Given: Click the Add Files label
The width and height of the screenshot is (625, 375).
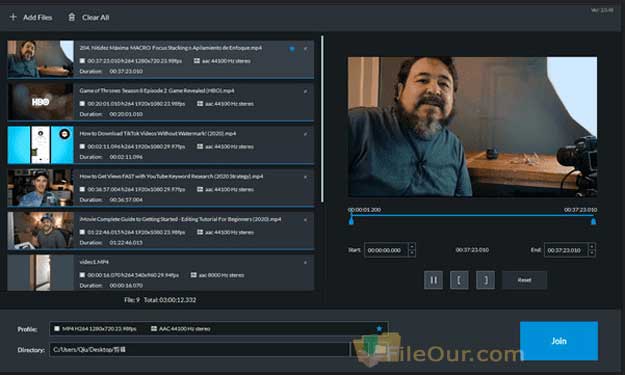Looking at the screenshot, I should tap(37, 18).
